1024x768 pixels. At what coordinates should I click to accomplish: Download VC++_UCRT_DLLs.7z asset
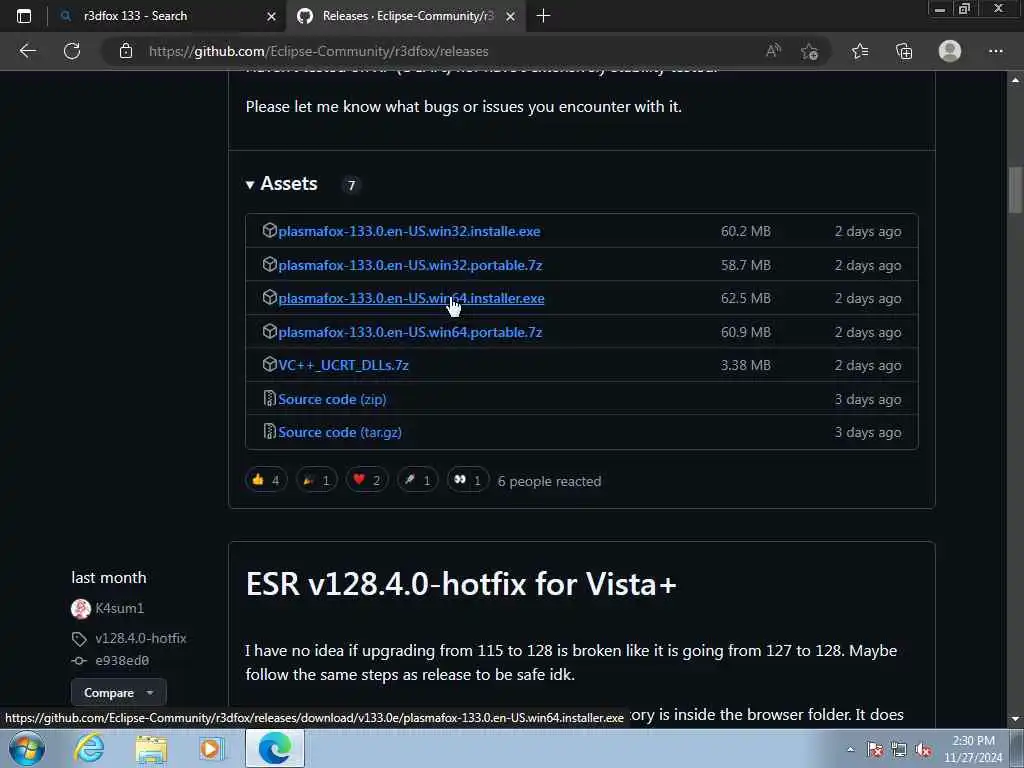point(344,365)
